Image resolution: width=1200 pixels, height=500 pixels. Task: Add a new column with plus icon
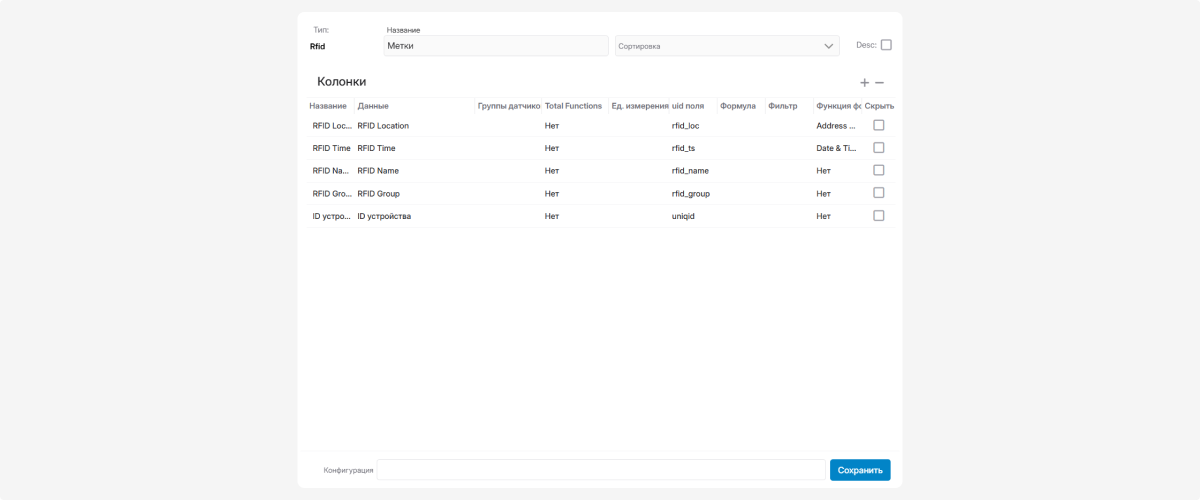click(x=865, y=83)
